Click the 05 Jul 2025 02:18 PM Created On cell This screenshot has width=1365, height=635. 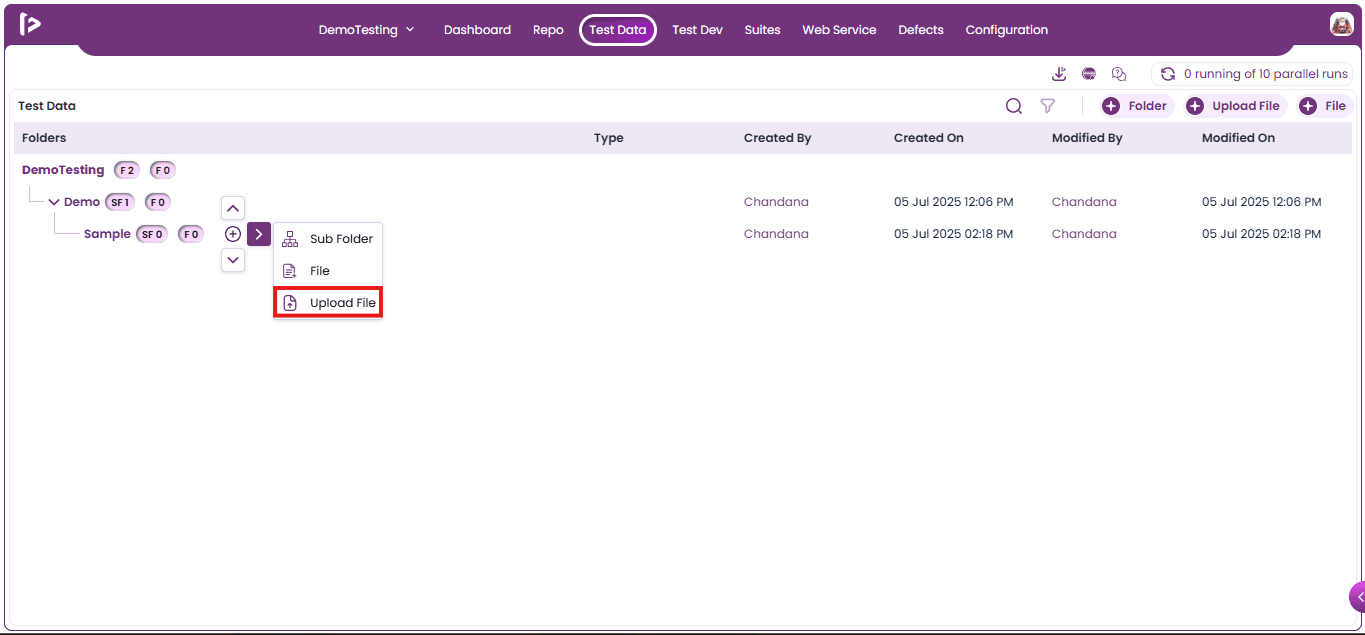point(953,234)
